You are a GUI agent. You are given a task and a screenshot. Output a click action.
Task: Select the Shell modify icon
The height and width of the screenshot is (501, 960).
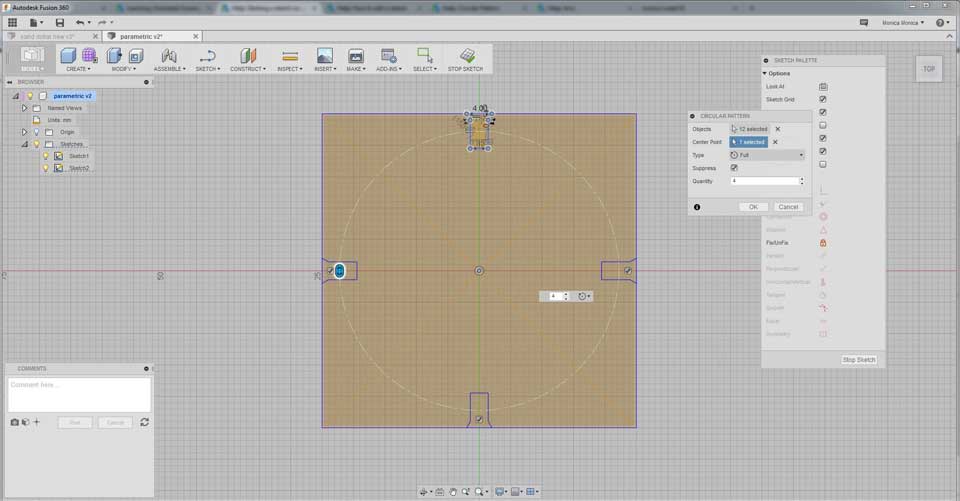136,56
